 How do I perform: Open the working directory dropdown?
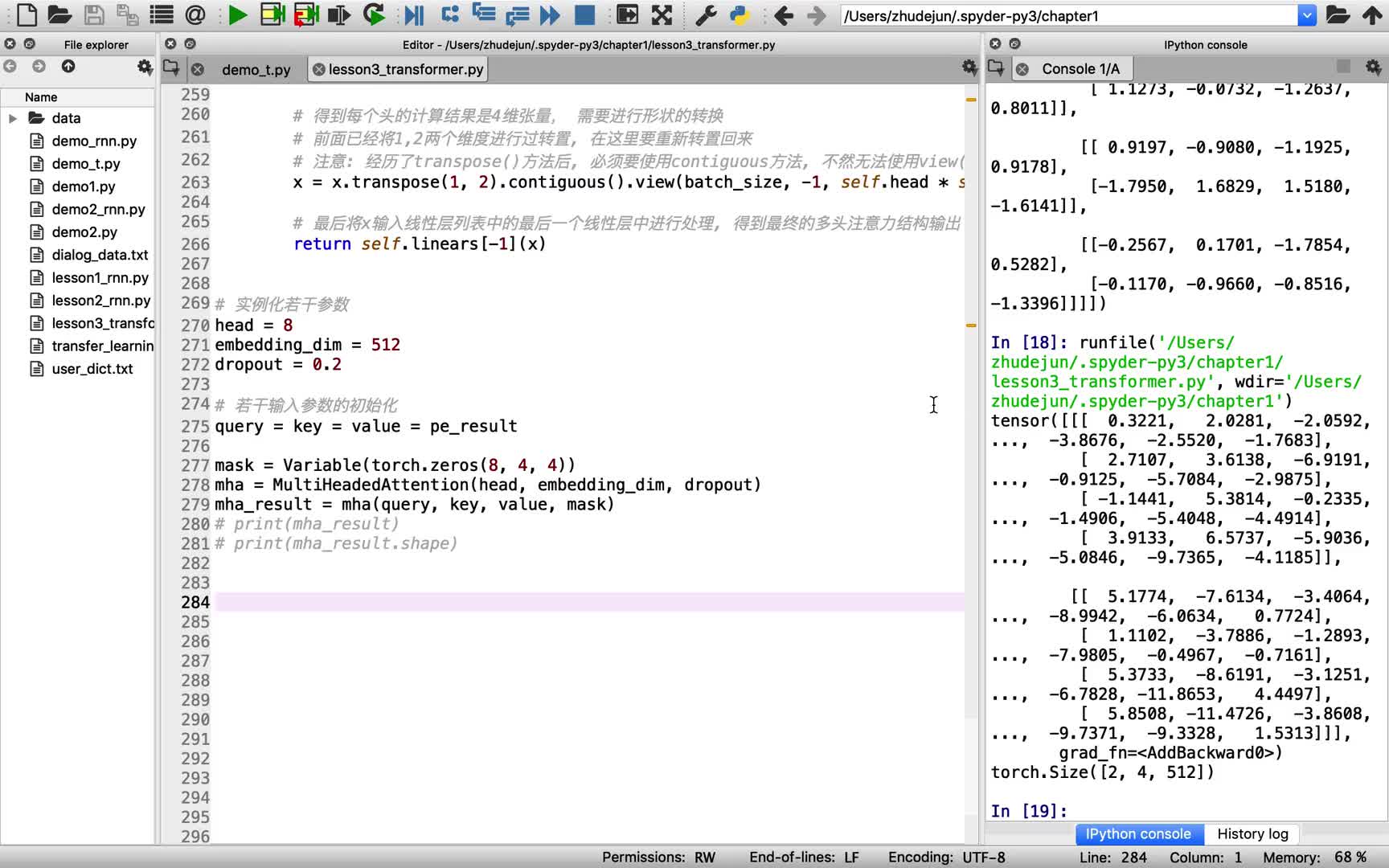[x=1307, y=15]
